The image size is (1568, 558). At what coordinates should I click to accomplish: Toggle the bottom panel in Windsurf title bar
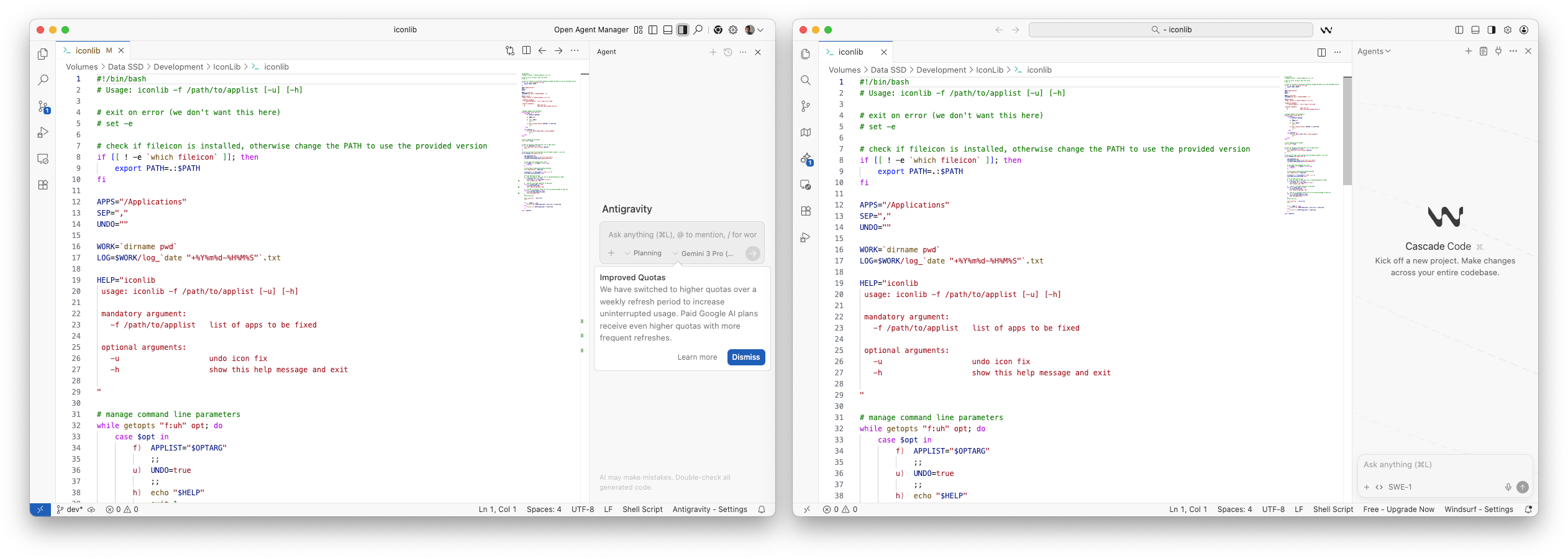[1475, 30]
